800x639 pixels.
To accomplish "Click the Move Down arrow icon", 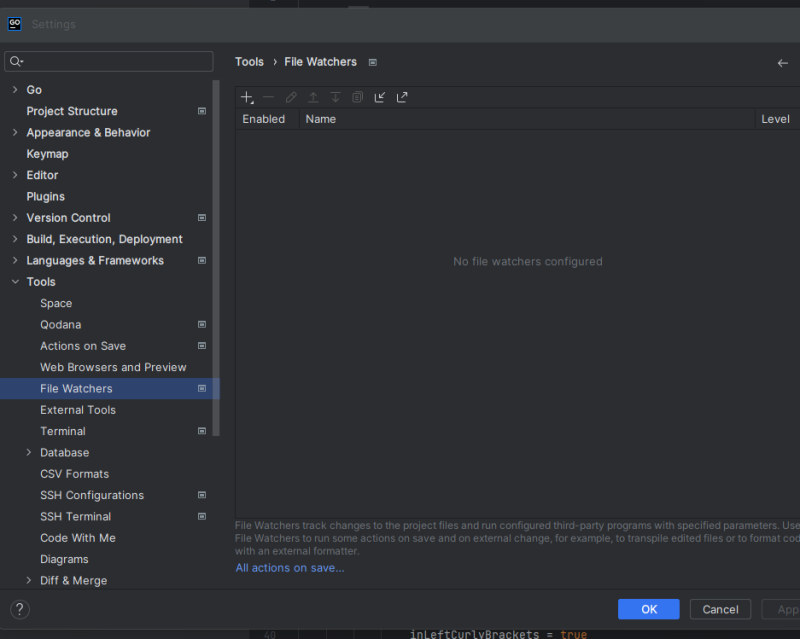I will (x=335, y=97).
